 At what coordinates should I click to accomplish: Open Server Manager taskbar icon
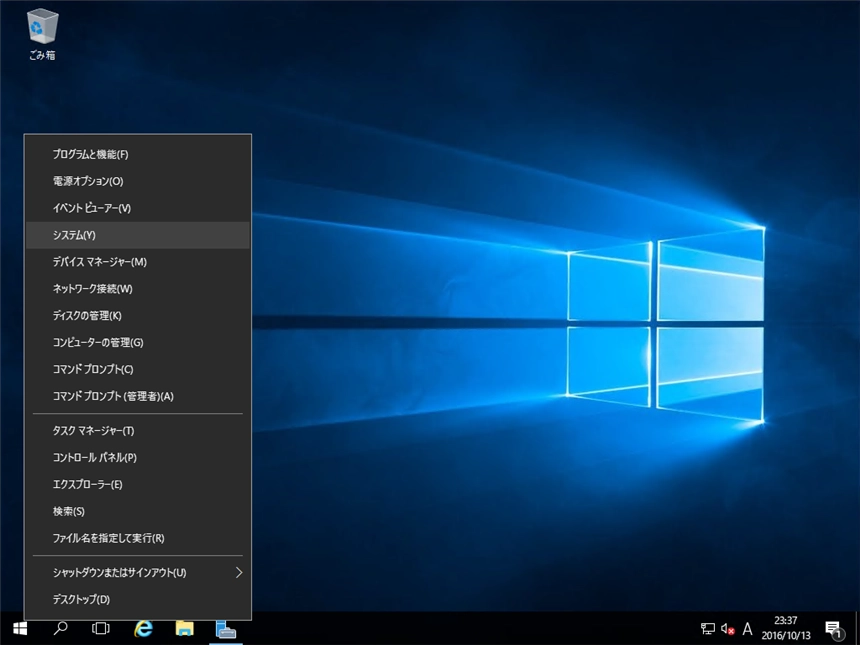226,629
